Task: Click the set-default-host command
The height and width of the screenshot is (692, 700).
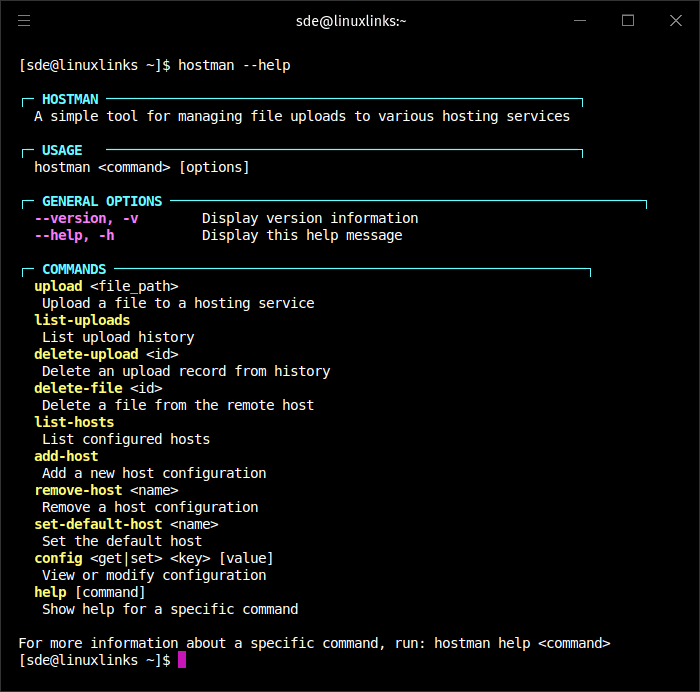Action: pyautogui.click(x=98, y=524)
